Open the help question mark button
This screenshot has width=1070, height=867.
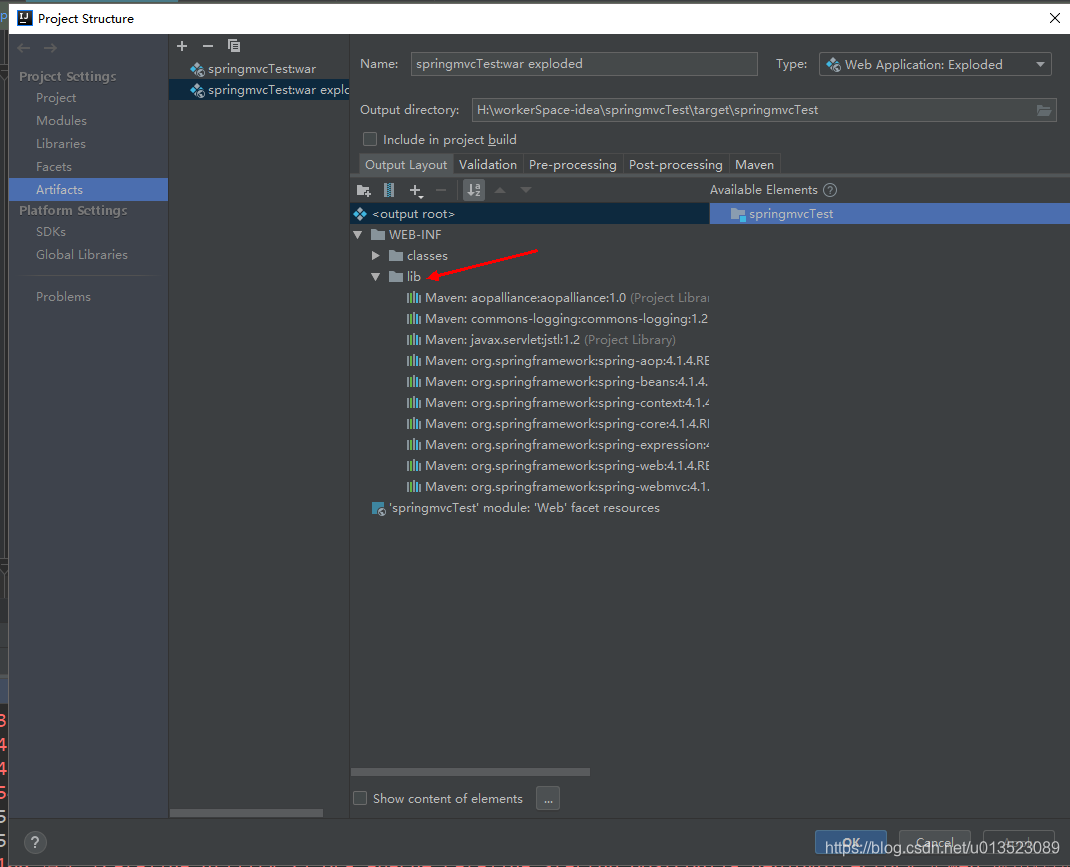pos(35,842)
